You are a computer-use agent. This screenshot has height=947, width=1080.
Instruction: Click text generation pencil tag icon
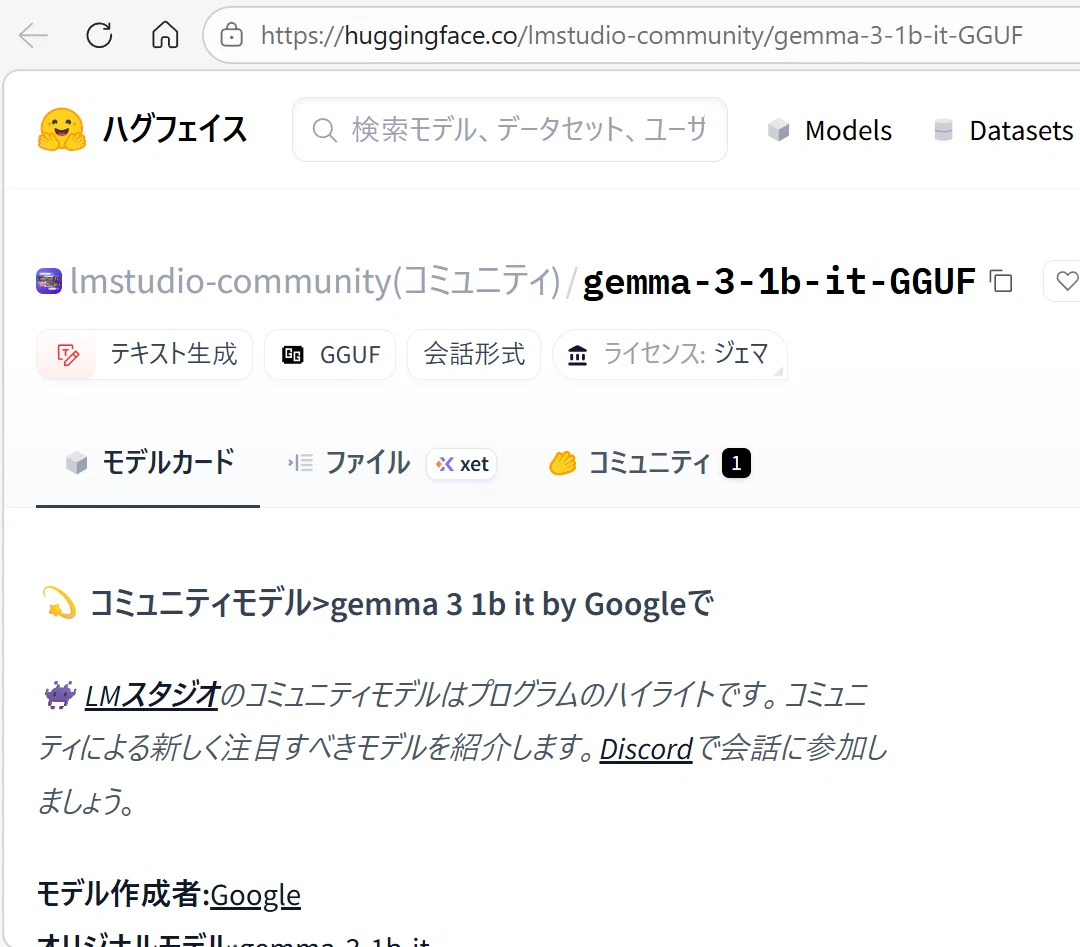click(68, 355)
